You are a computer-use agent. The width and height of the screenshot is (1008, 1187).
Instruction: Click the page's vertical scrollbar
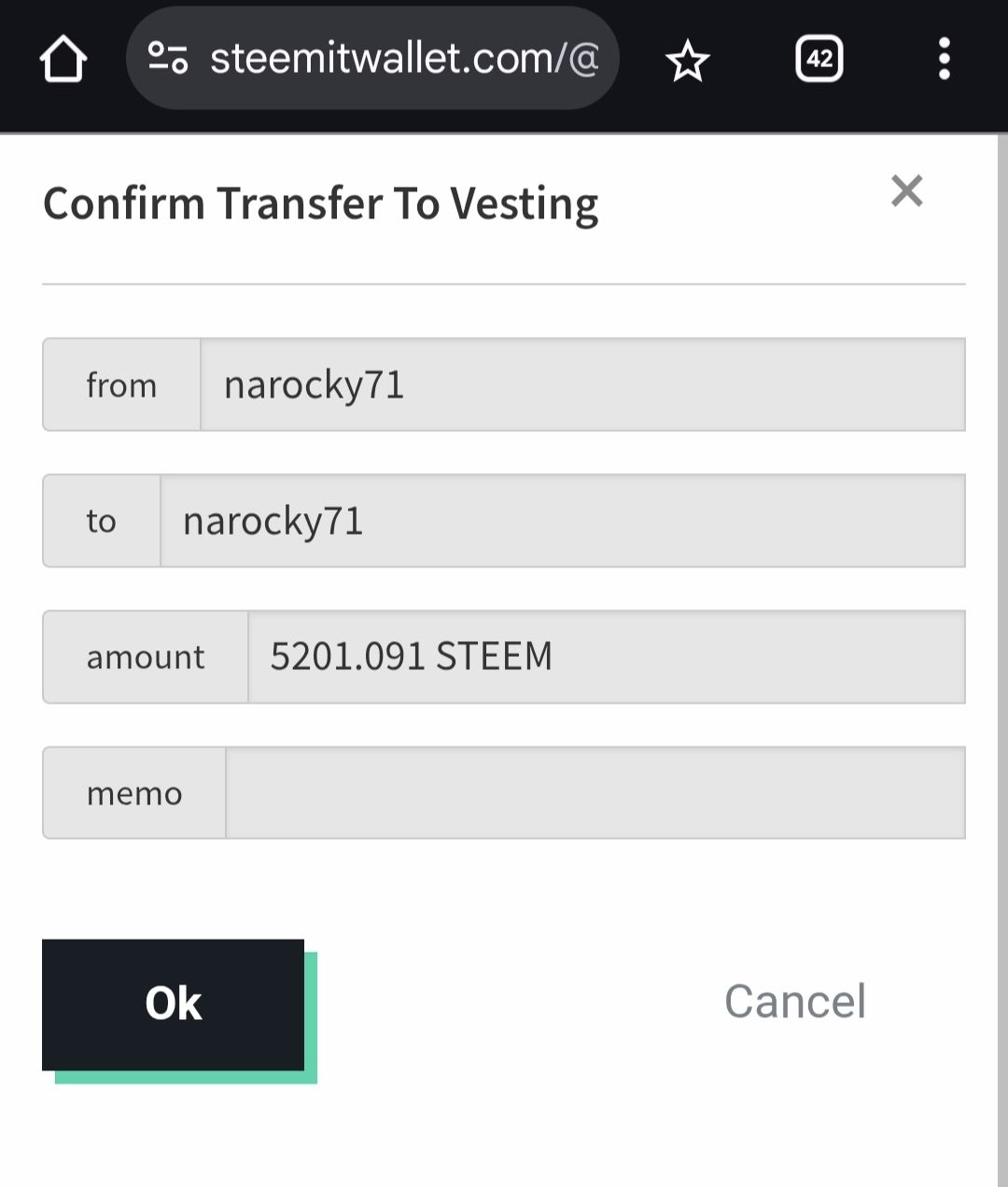[x=1001, y=653]
